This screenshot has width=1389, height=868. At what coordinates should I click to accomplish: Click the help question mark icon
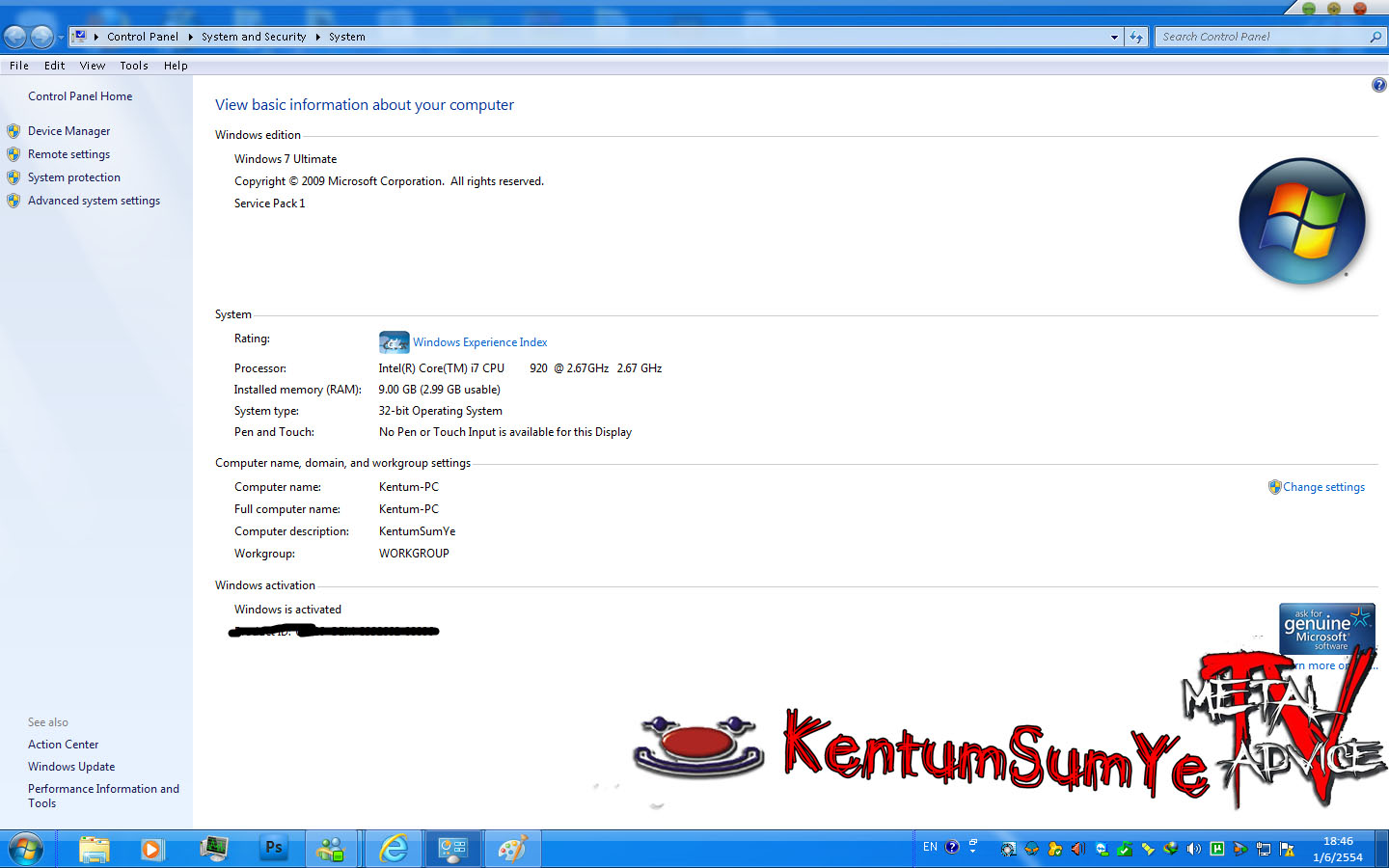click(1378, 85)
